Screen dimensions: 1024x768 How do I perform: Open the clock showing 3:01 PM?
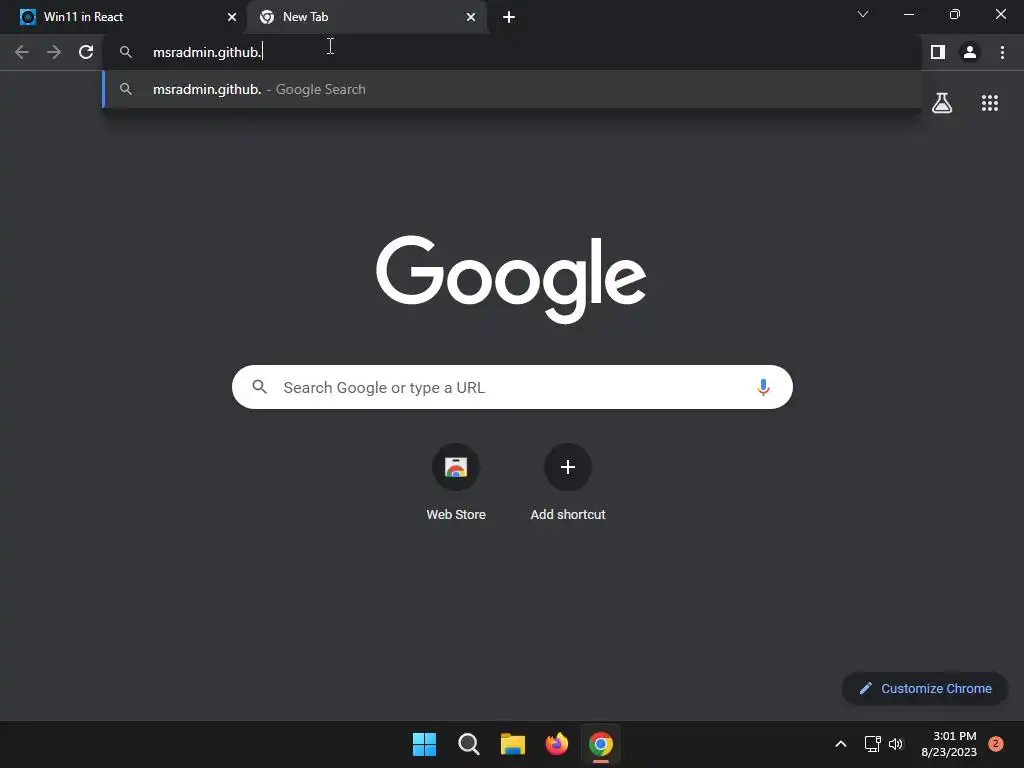949,744
